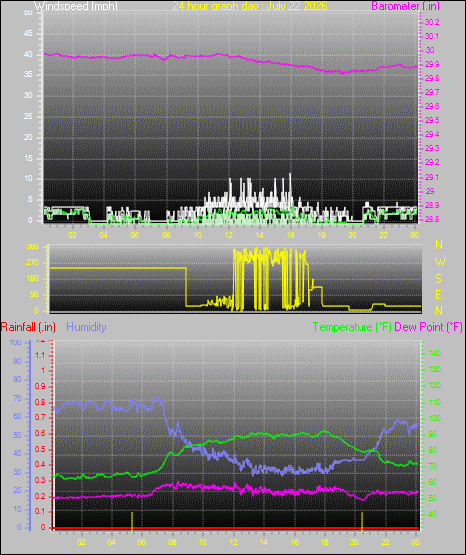Click the yellow marker near hour 20 on rainfall axis
Viewport: 466px width, 555px height.
tap(362, 521)
